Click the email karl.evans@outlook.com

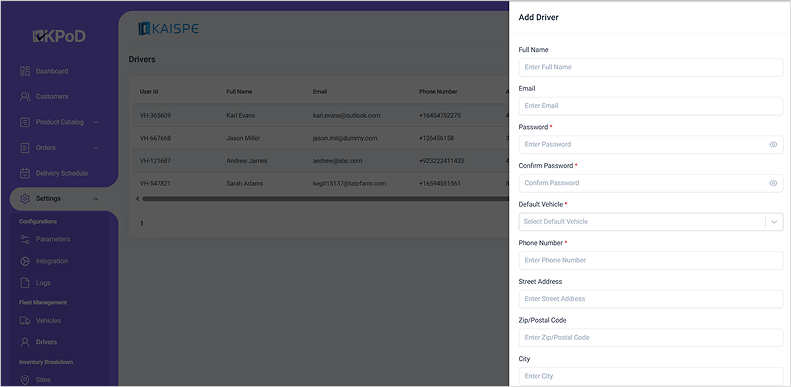click(x=347, y=116)
